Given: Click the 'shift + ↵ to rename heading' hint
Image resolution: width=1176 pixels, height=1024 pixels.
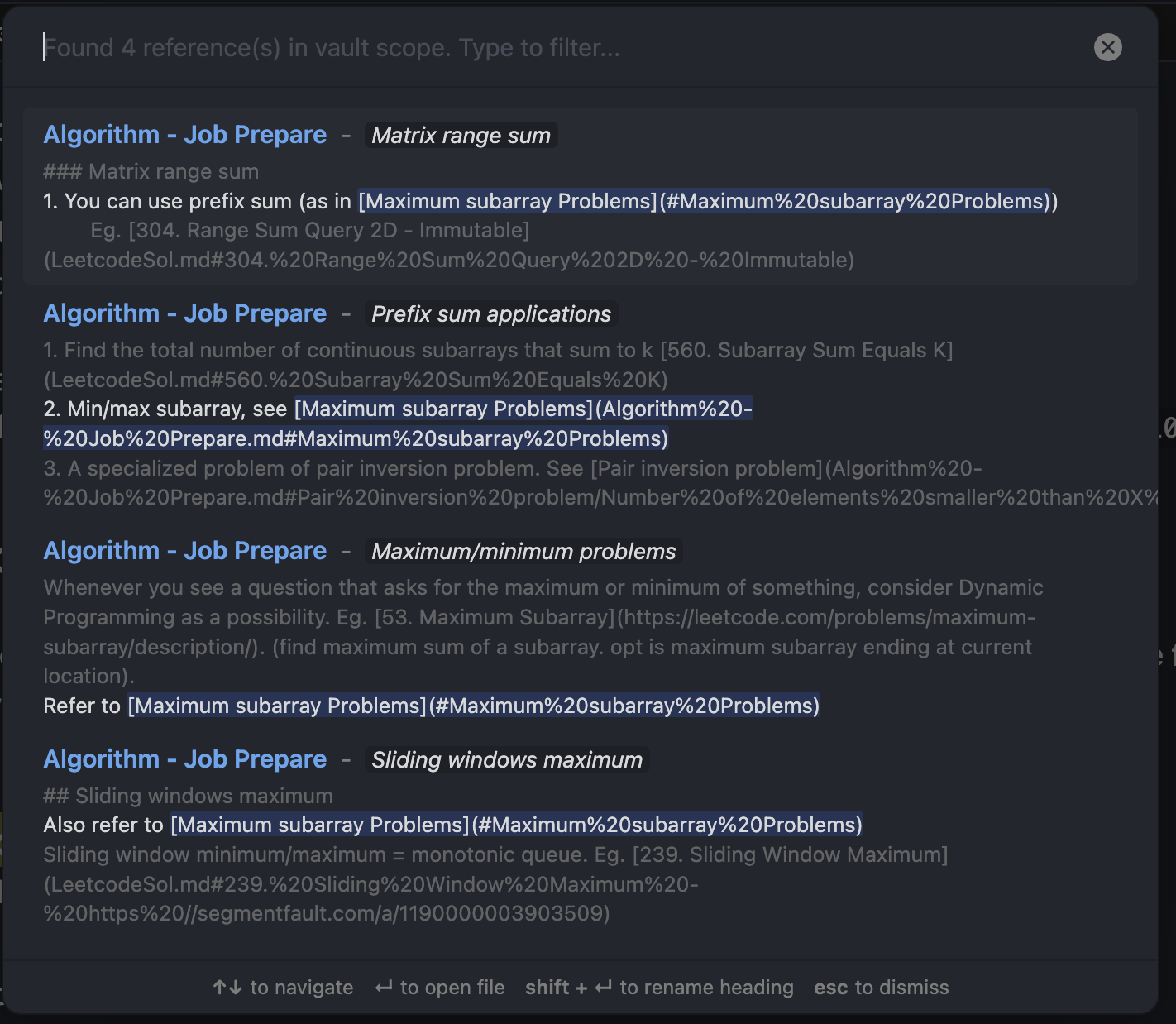Looking at the screenshot, I should pyautogui.click(x=659, y=988).
